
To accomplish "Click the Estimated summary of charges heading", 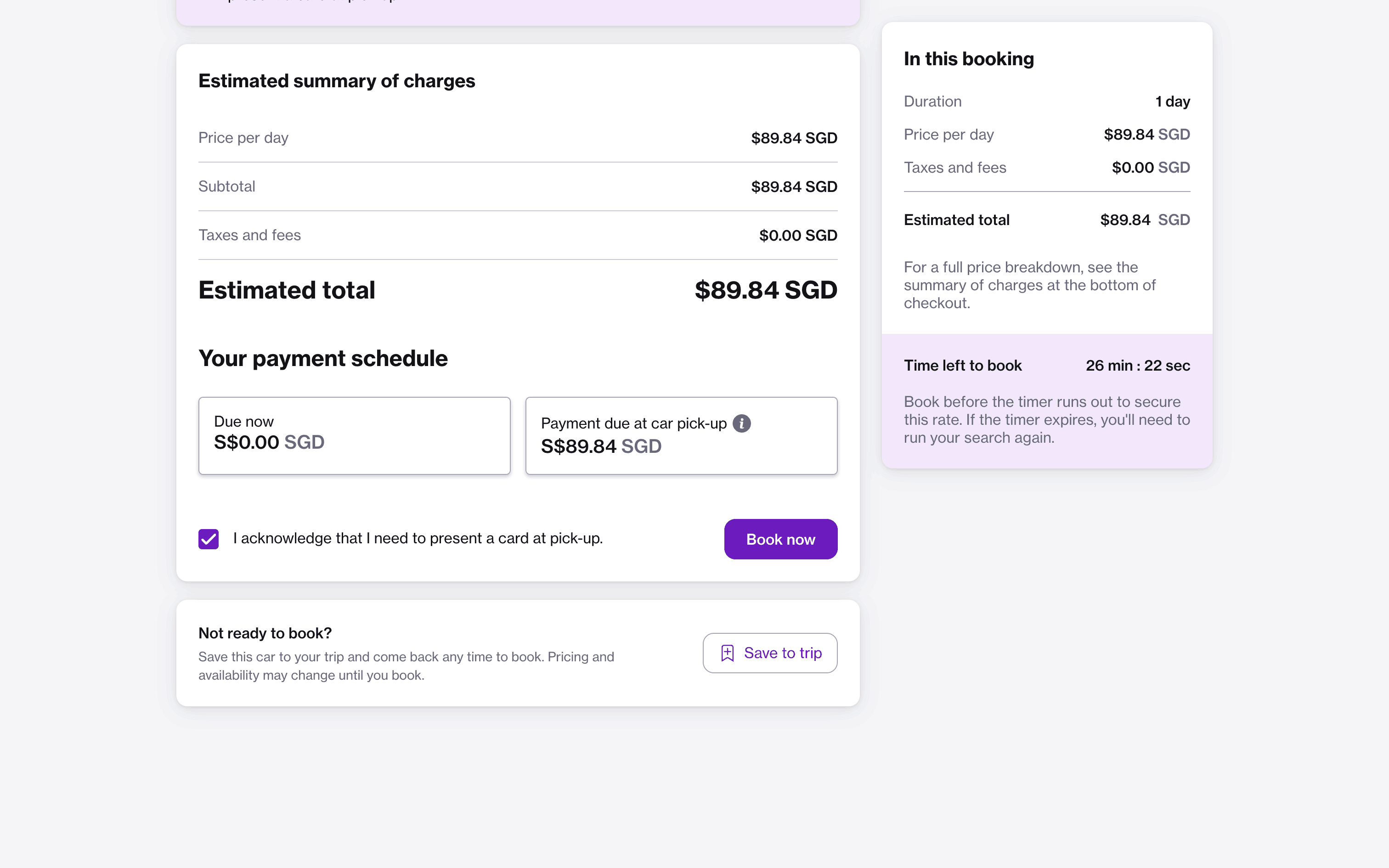I will 336,81.
